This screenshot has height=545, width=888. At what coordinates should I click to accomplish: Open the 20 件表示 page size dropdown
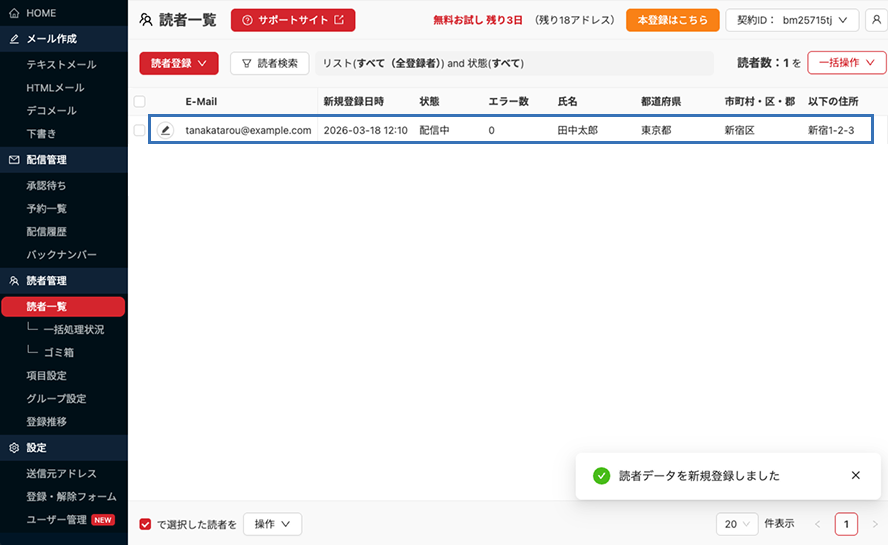tap(737, 524)
